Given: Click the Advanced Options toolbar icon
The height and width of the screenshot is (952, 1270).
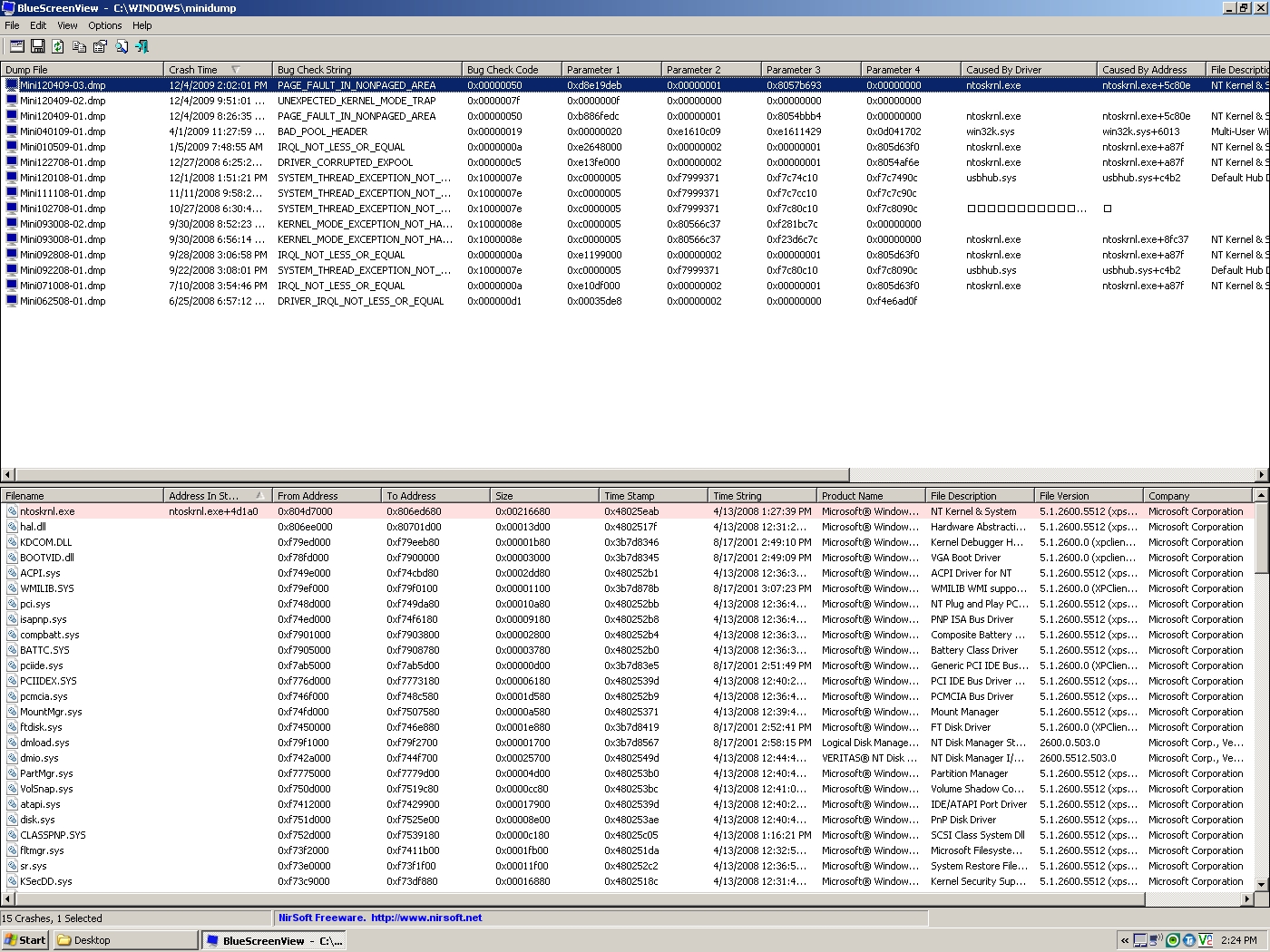Looking at the screenshot, I should pos(17,46).
